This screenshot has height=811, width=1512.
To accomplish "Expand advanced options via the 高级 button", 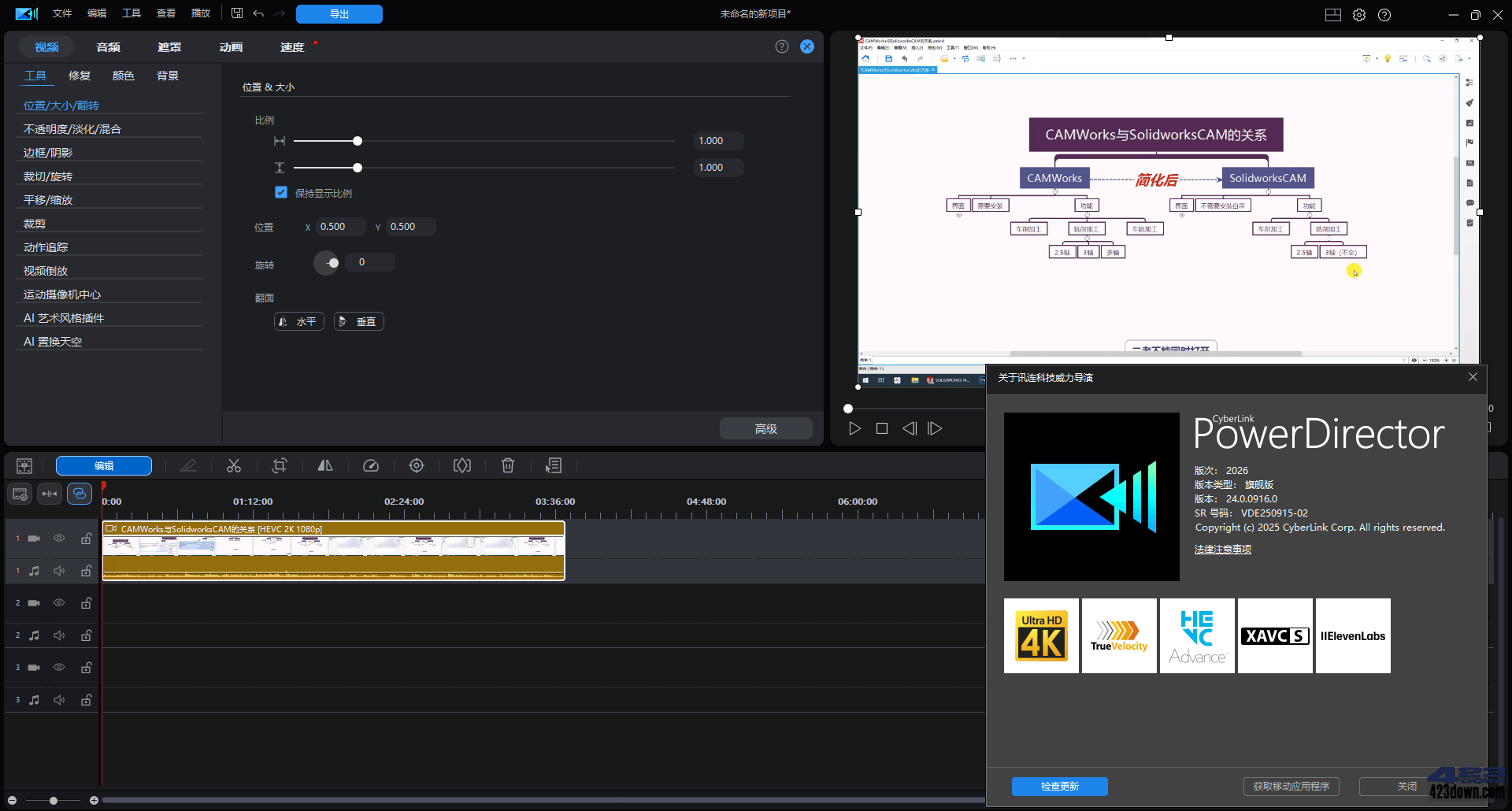I will coord(765,428).
